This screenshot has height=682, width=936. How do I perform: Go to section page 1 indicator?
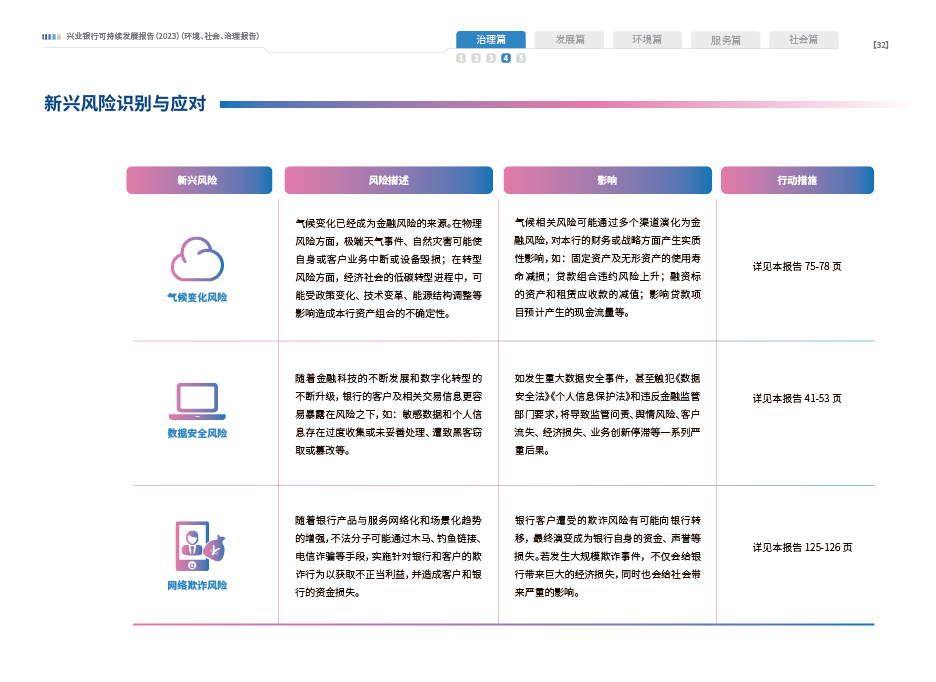pos(461,58)
